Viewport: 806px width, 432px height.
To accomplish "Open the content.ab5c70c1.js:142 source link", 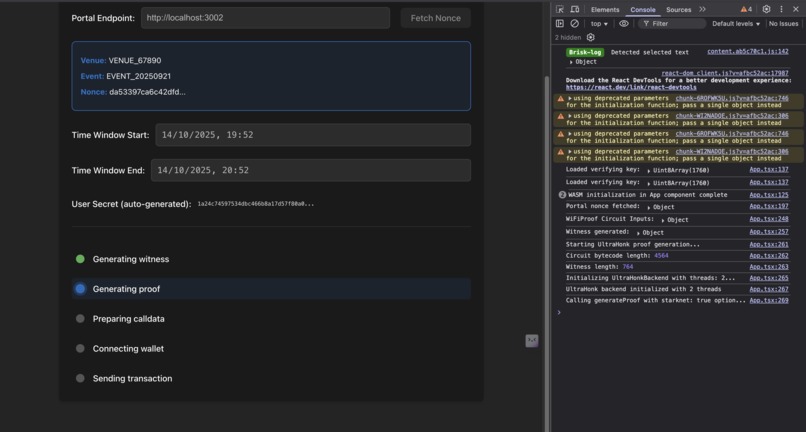I will 747,51.
